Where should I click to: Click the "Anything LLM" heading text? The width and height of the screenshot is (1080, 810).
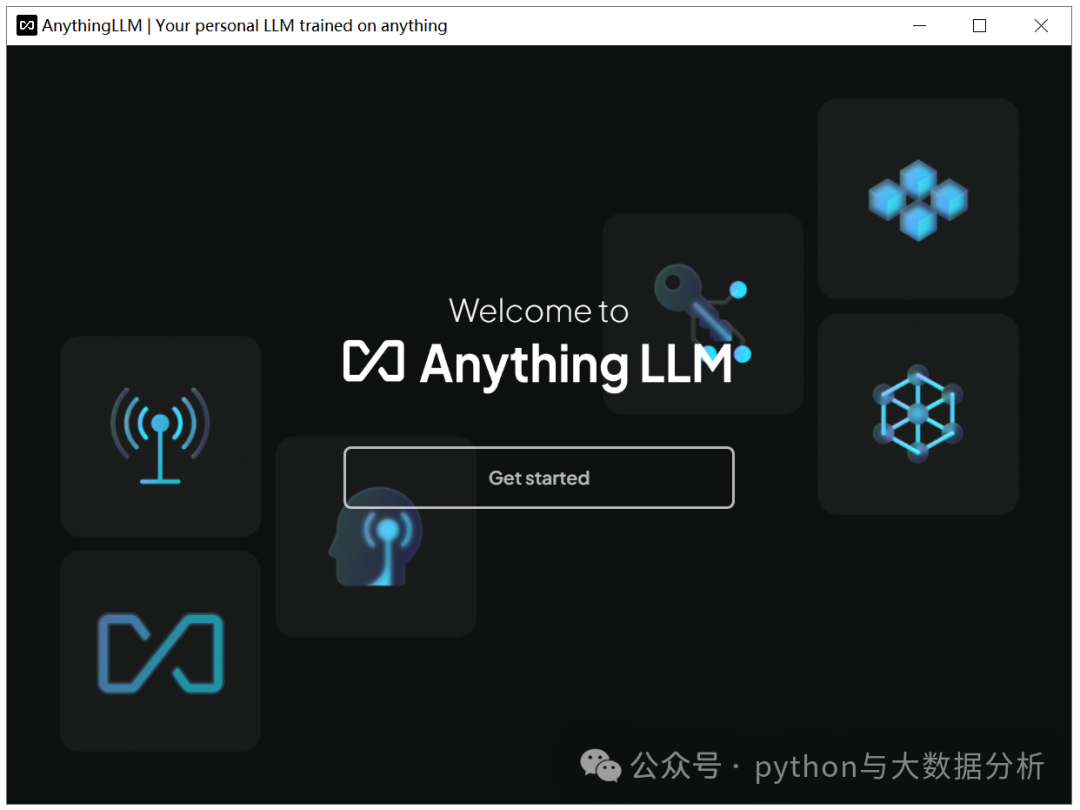[x=576, y=365]
